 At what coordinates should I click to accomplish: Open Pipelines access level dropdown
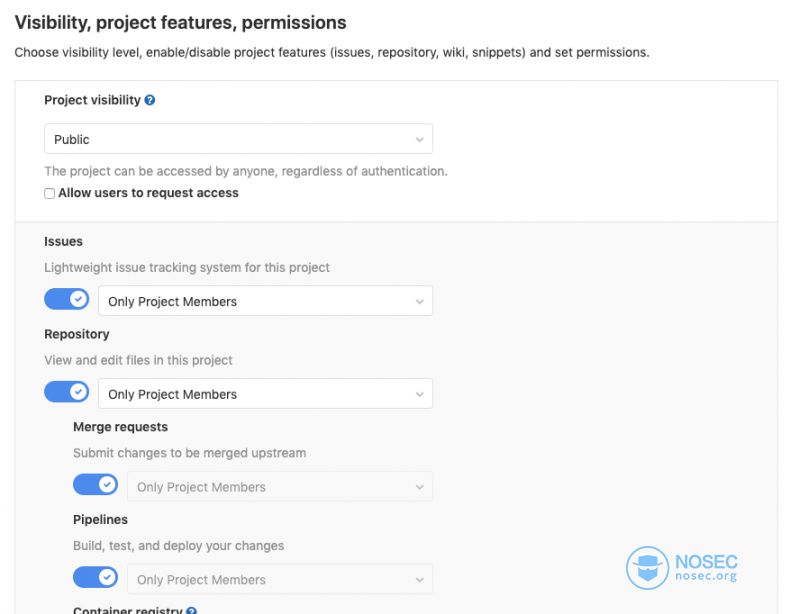[x=280, y=579]
